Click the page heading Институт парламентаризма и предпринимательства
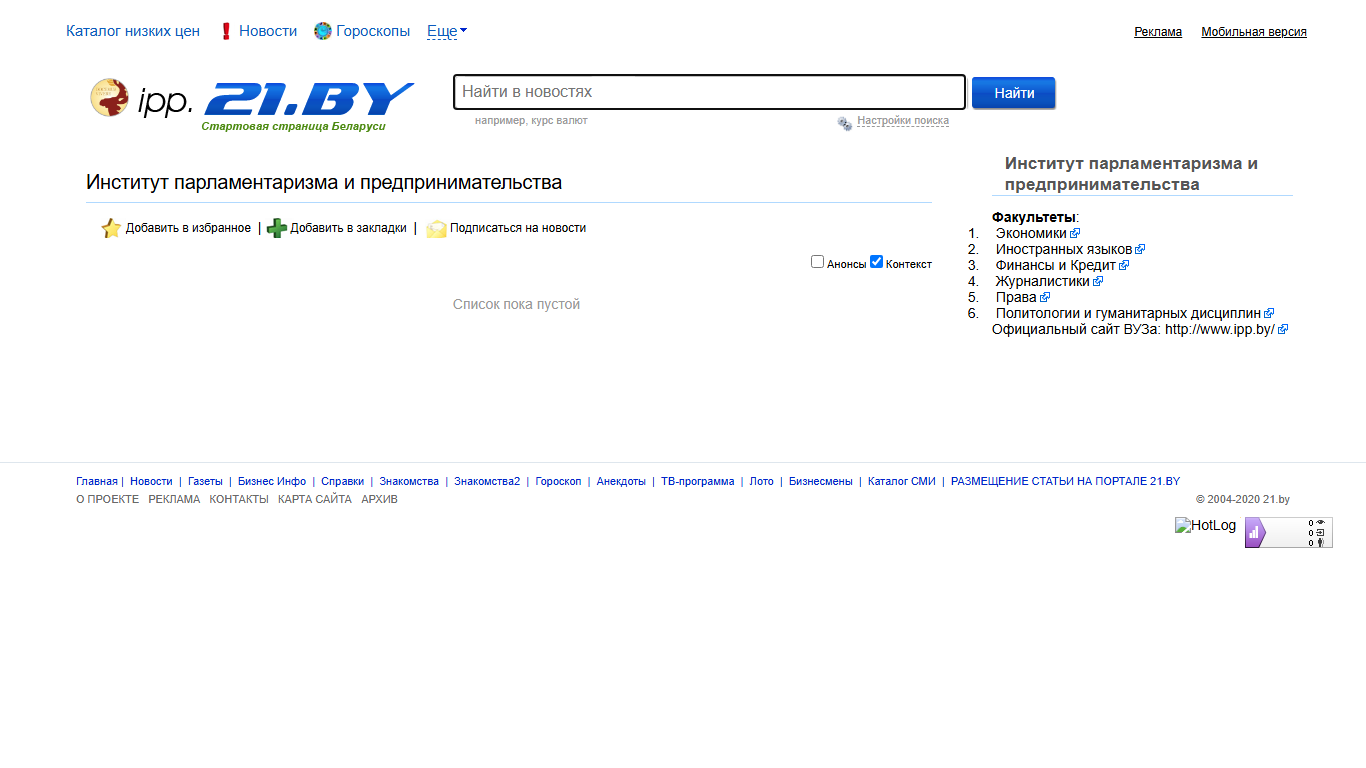This screenshot has height=768, width=1366. click(324, 182)
